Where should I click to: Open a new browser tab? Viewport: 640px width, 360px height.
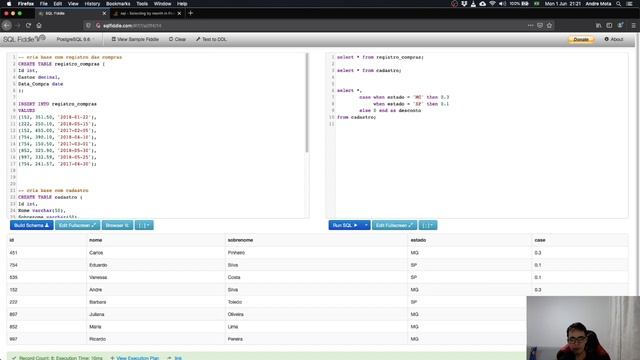[x=191, y=13]
